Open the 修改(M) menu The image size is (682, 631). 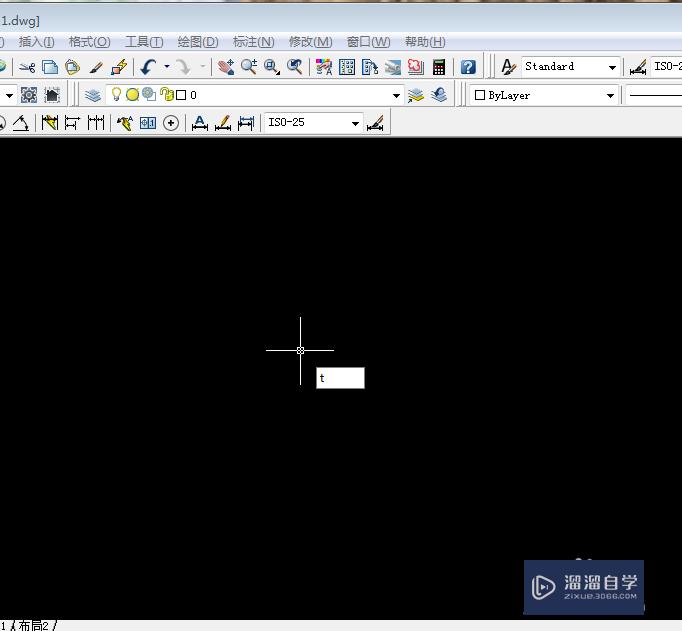311,42
